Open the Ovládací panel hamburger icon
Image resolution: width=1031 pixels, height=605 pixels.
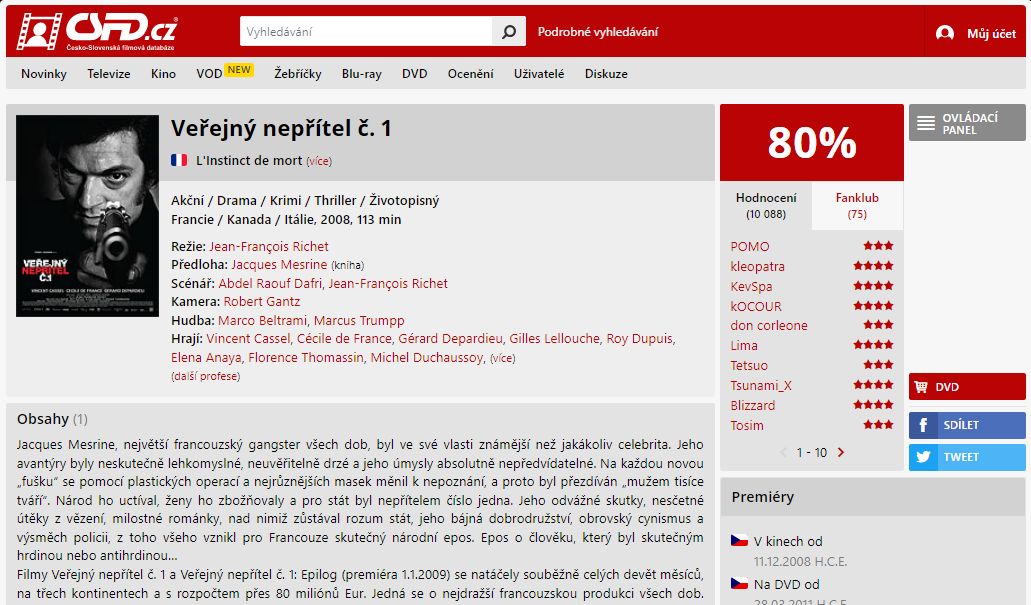(926, 123)
